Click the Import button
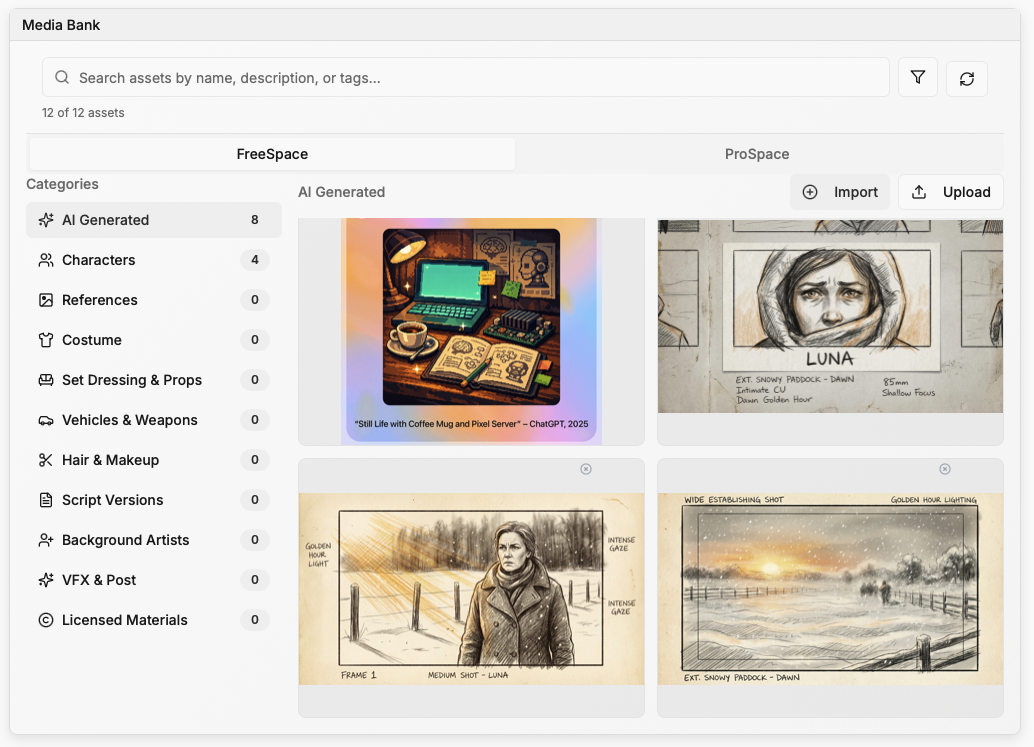This screenshot has width=1034, height=747. (x=840, y=192)
